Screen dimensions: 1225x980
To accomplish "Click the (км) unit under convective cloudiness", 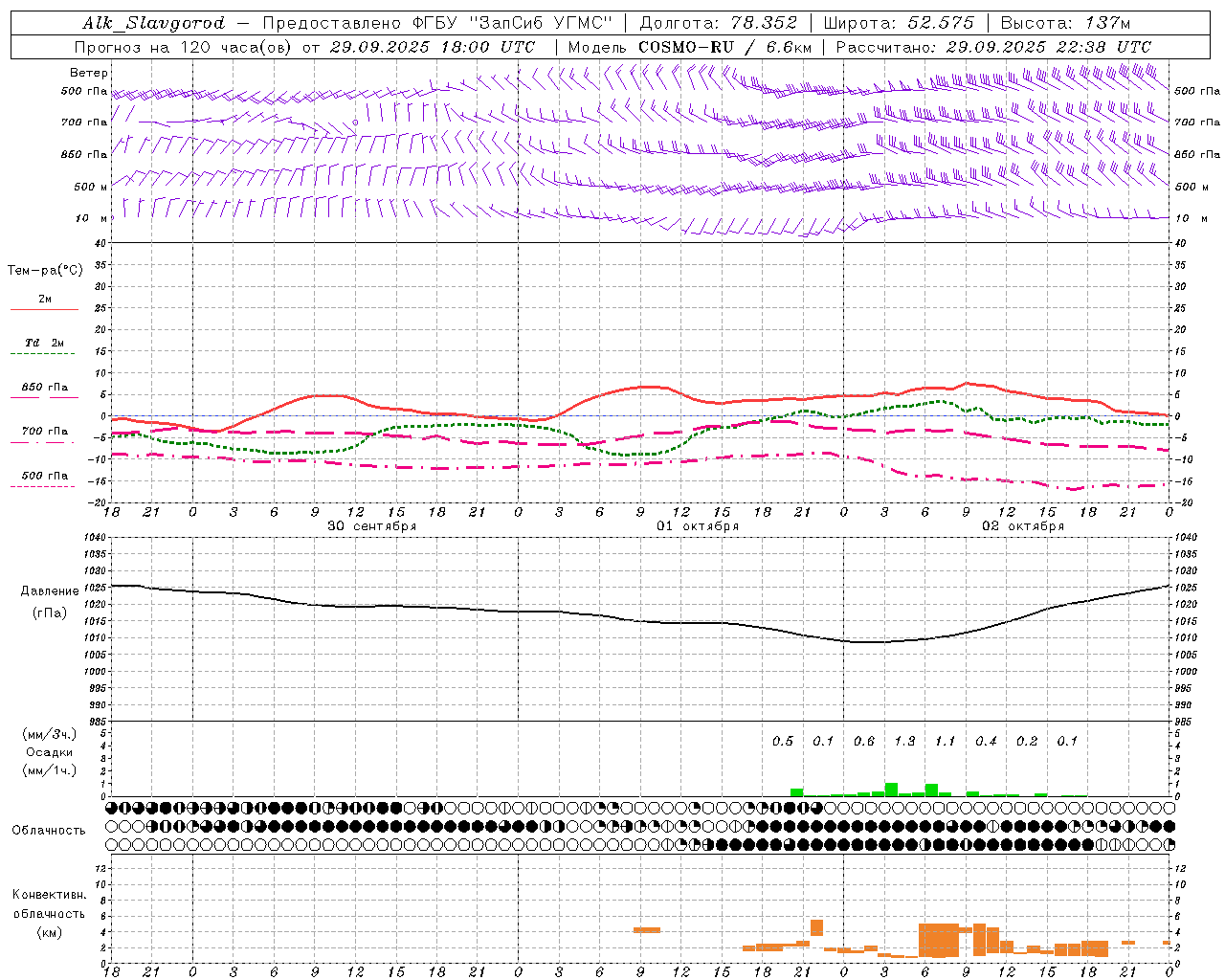I will (x=49, y=932).
